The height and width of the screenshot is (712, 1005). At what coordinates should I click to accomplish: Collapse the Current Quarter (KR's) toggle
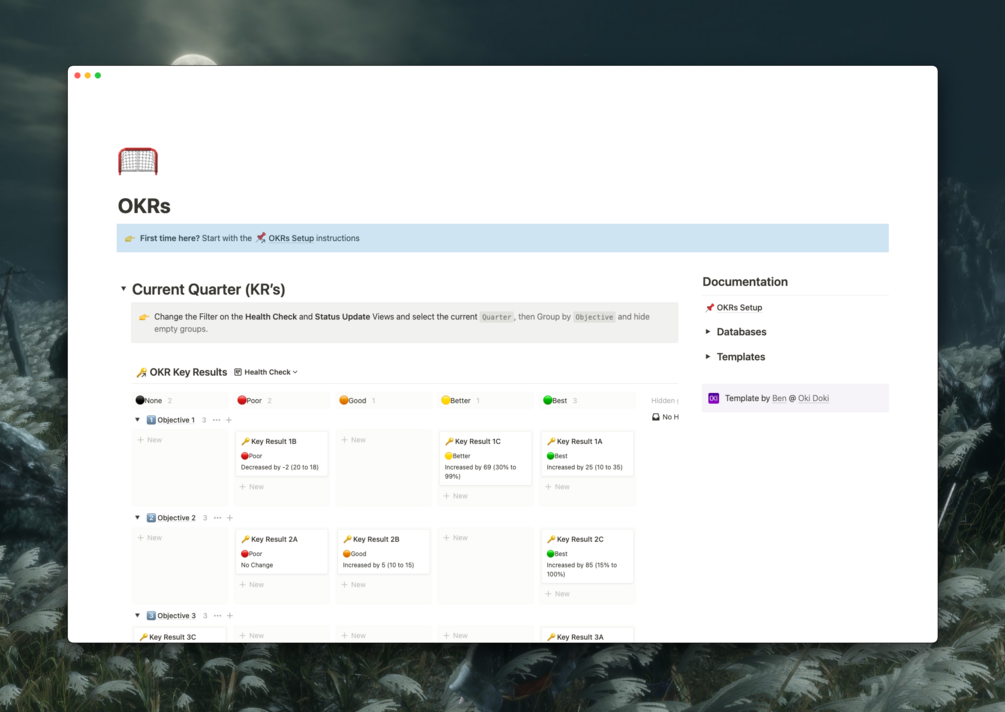pyautogui.click(x=123, y=289)
